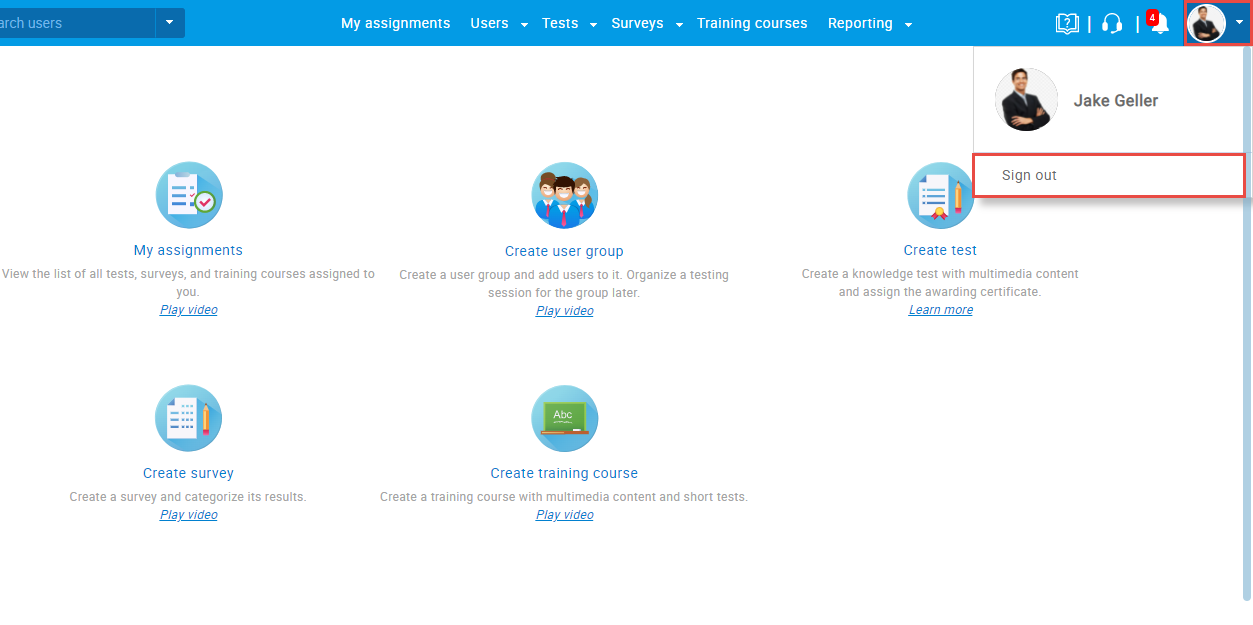Click the headset support icon

(1112, 23)
